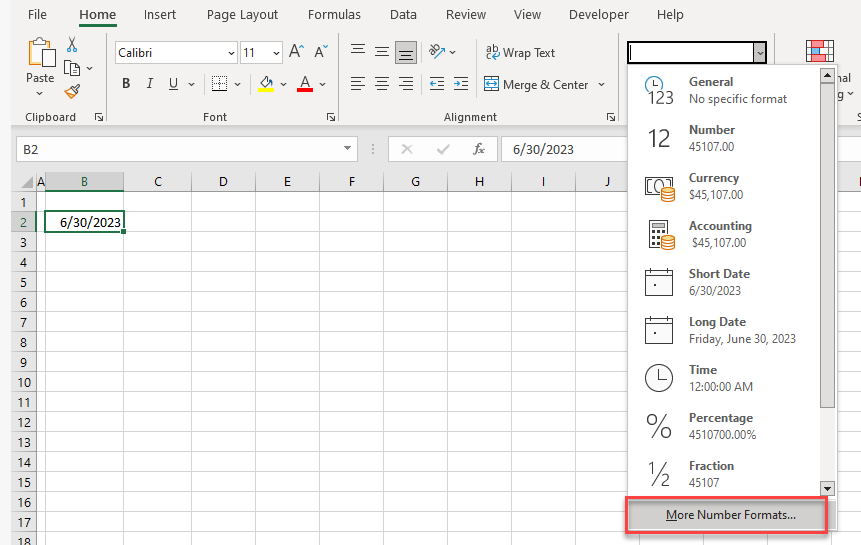Select the Format Painter brush icon
This screenshot has width=861, height=545.
coord(72,91)
